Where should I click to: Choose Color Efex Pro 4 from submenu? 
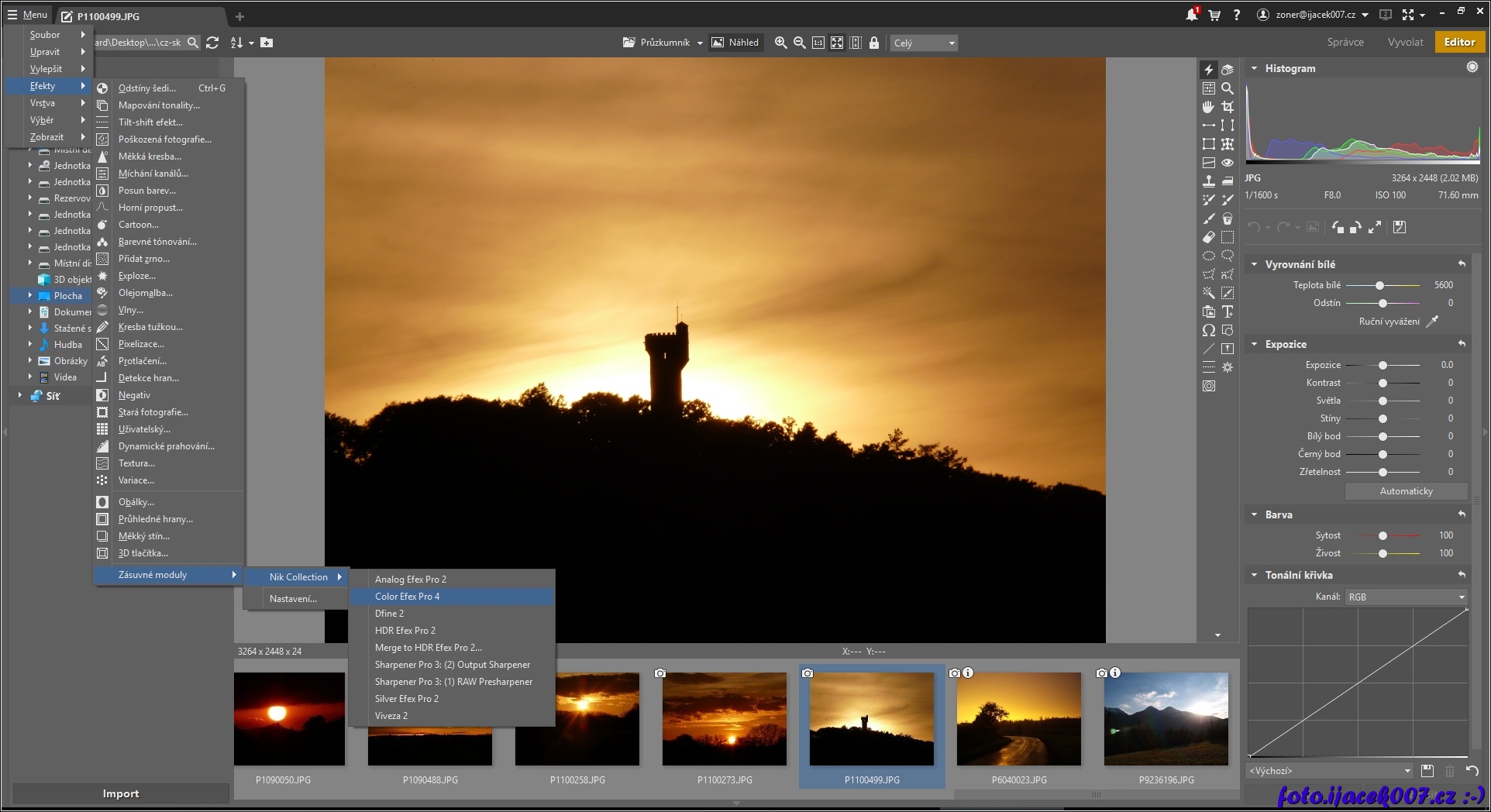[x=407, y=597]
